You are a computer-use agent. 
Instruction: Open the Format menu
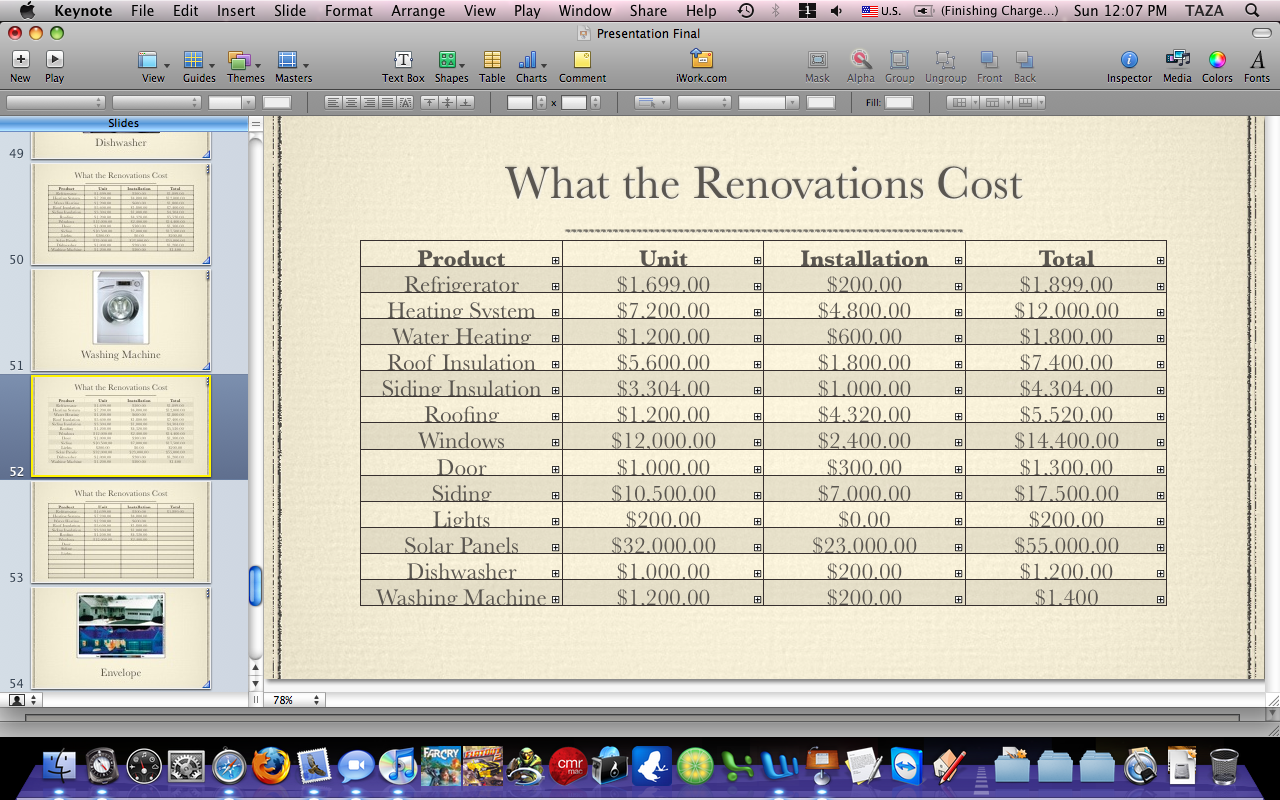tap(349, 11)
